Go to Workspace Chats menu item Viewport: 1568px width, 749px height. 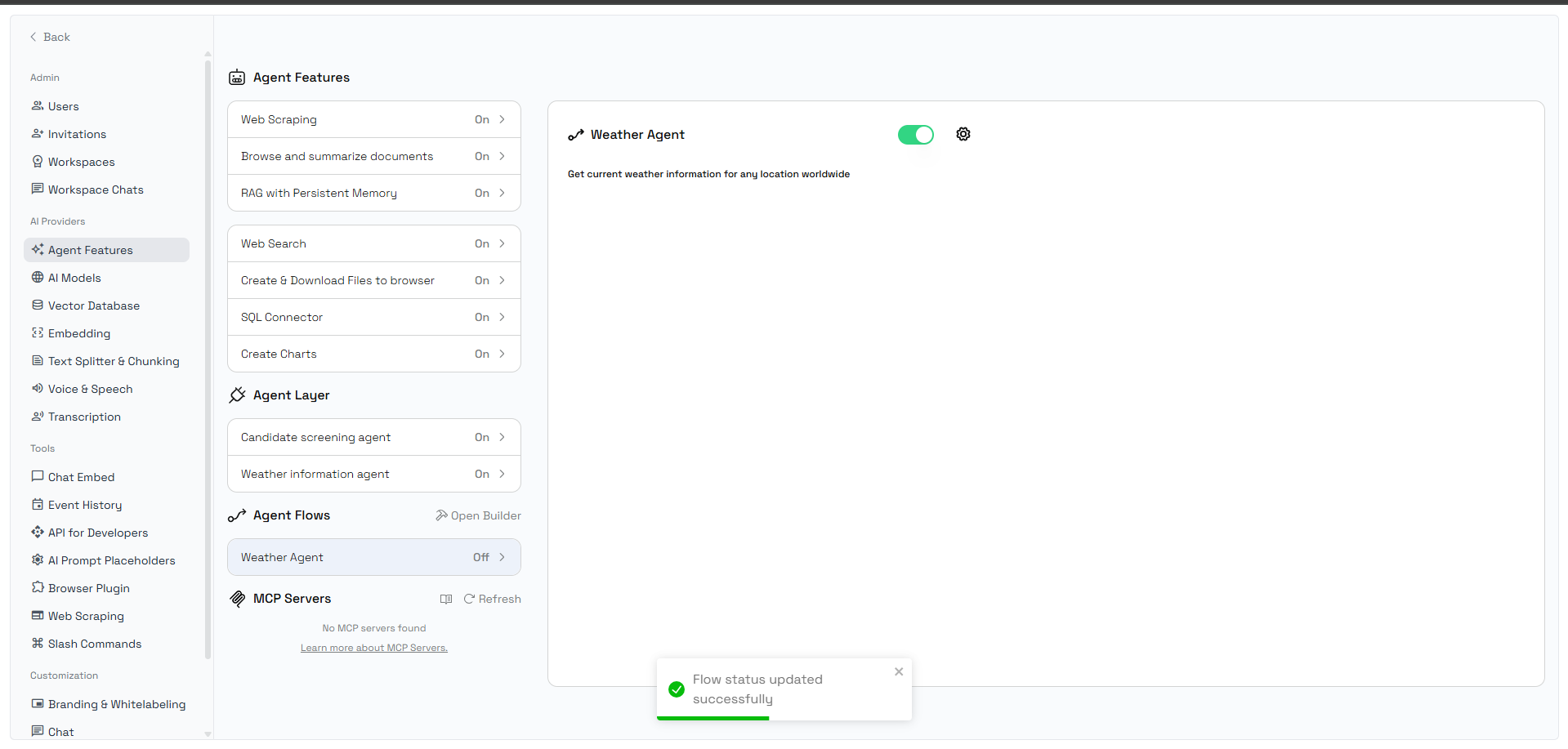[x=96, y=189]
